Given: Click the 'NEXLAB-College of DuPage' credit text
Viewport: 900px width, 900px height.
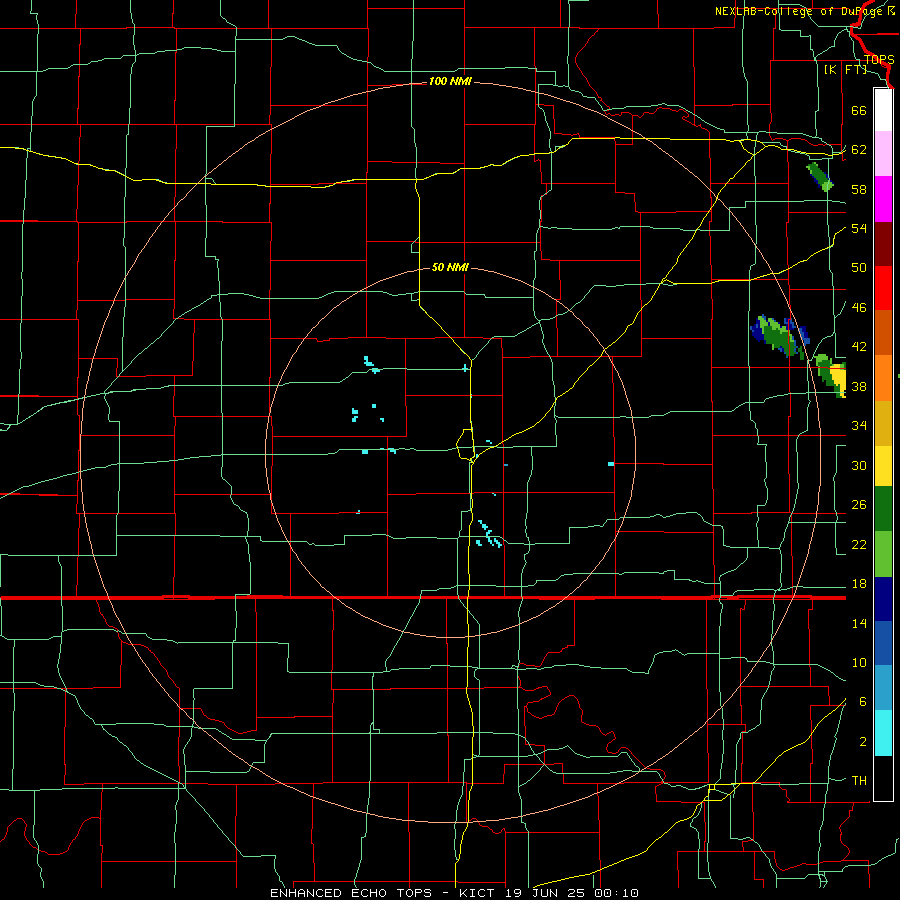Looking at the screenshot, I should [800, 11].
